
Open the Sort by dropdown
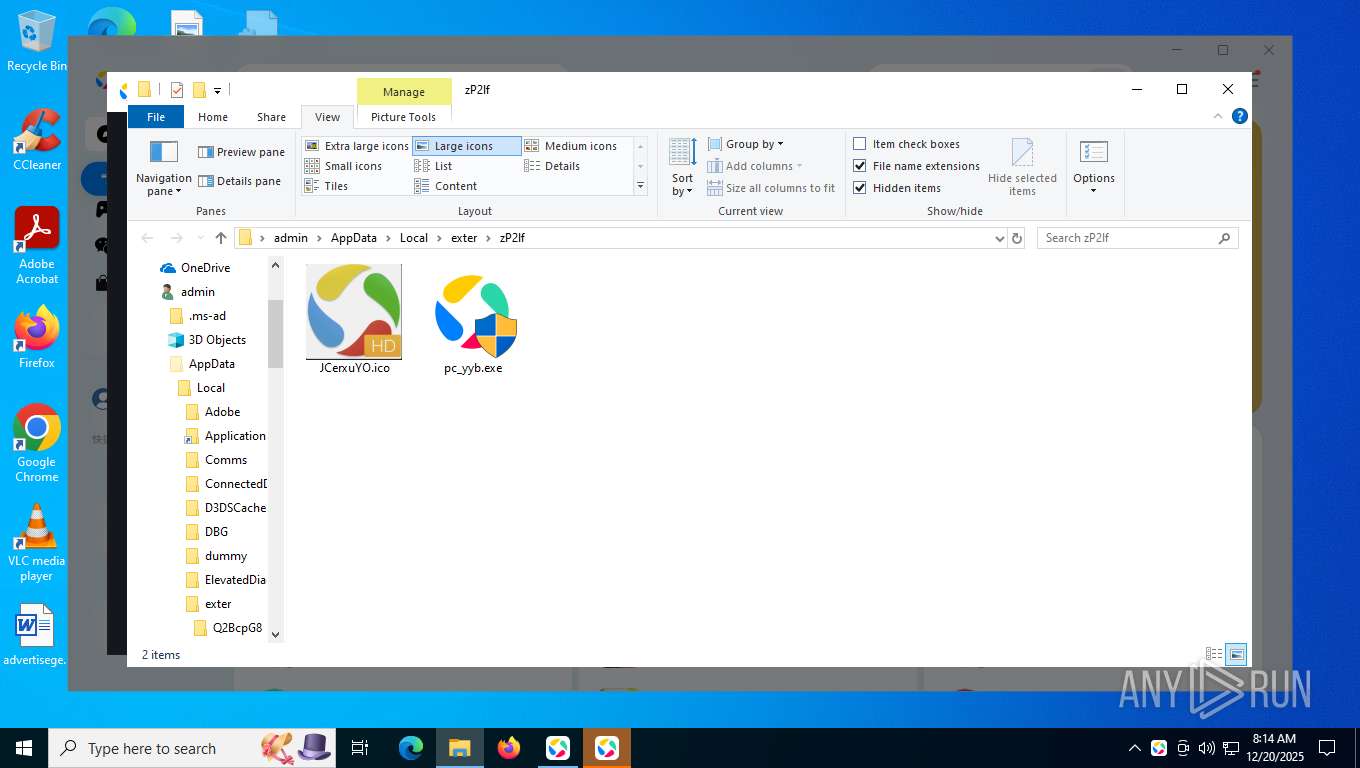pyautogui.click(x=683, y=168)
